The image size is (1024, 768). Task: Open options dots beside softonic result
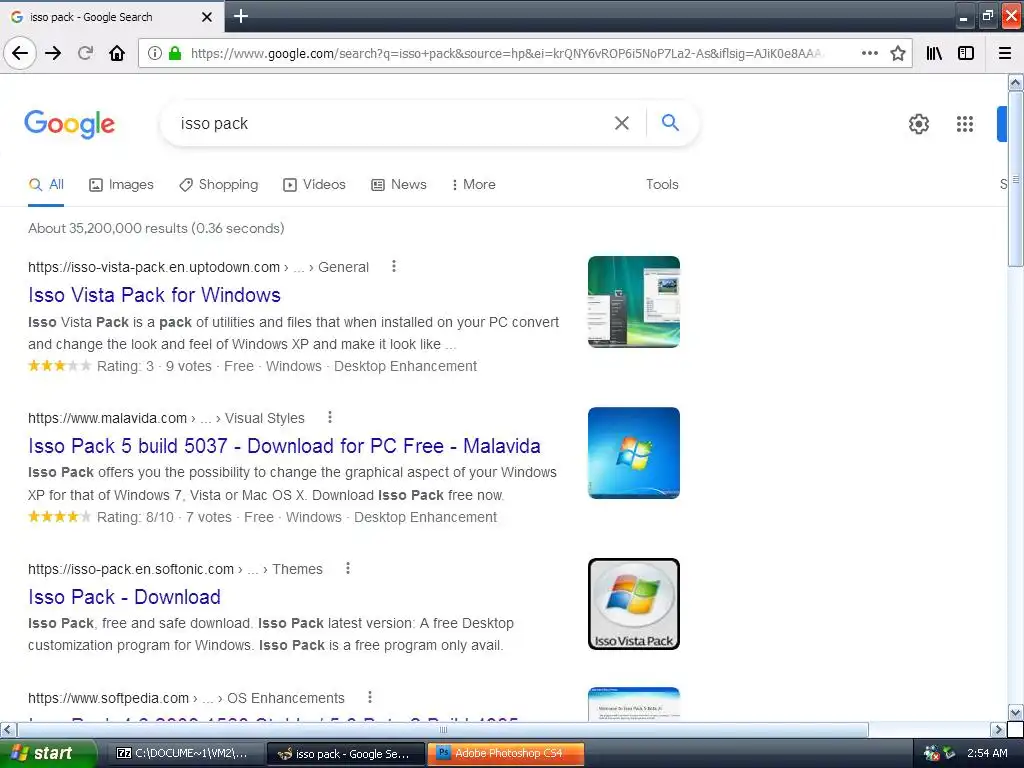348,568
